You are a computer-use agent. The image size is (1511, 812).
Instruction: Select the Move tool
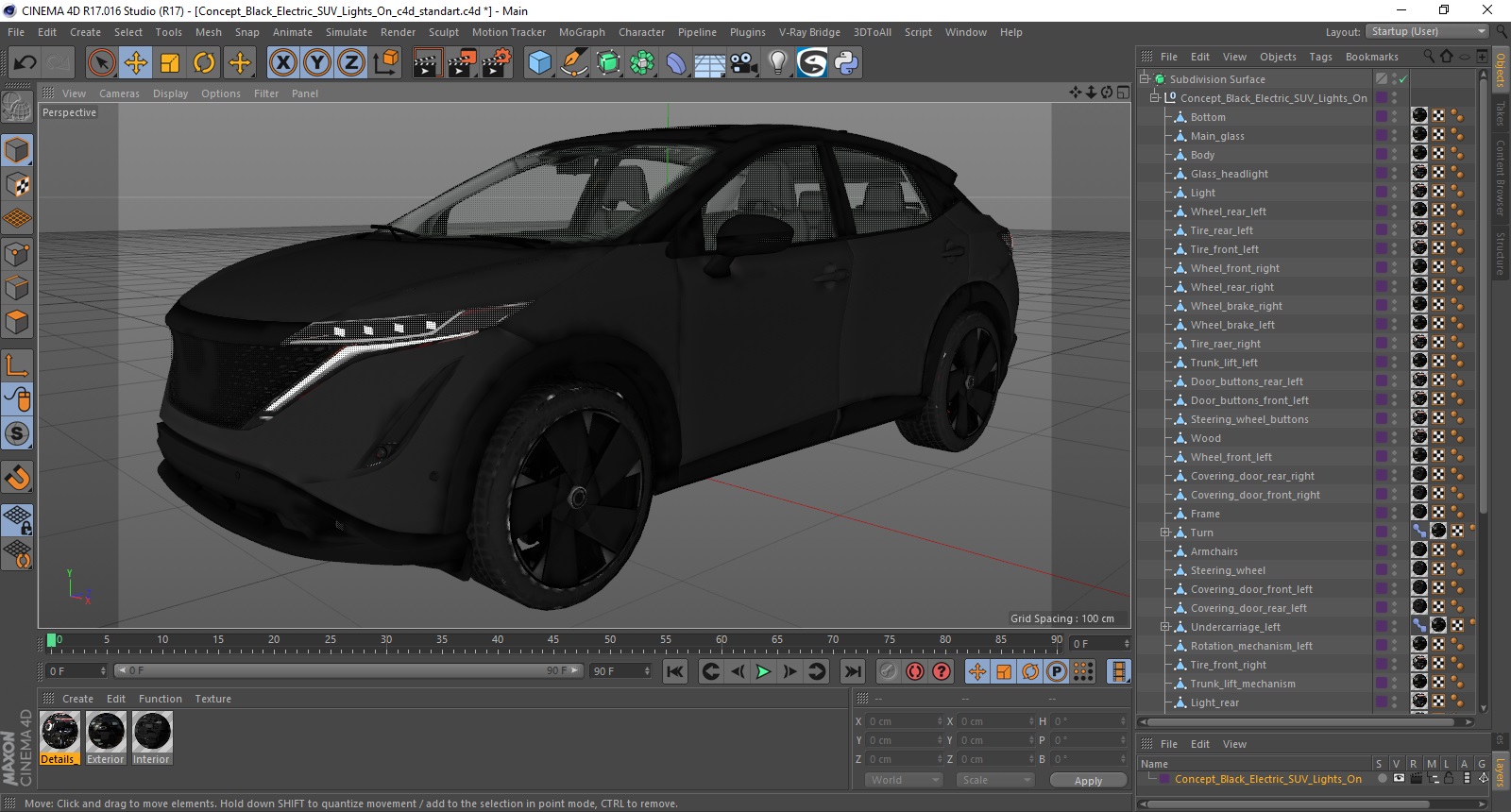coord(136,63)
